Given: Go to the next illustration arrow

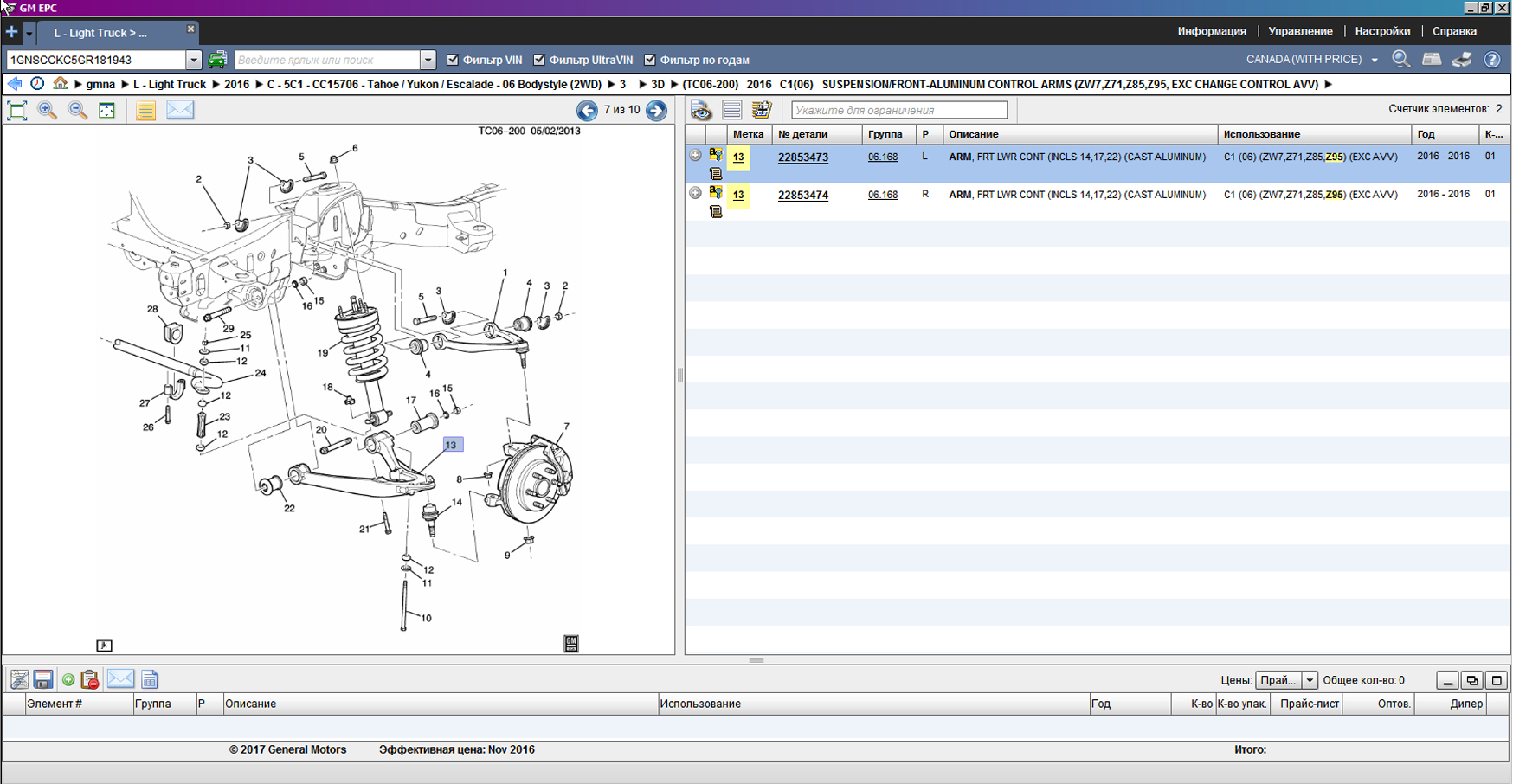Looking at the screenshot, I should point(657,111).
